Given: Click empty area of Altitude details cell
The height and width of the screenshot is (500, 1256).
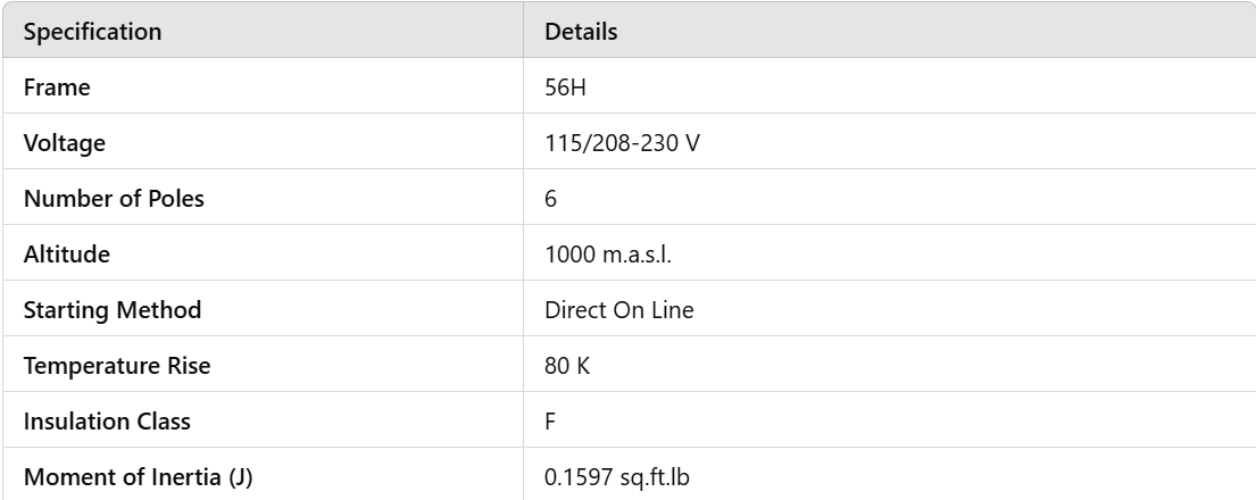Looking at the screenshot, I should pyautogui.click(x=950, y=254).
